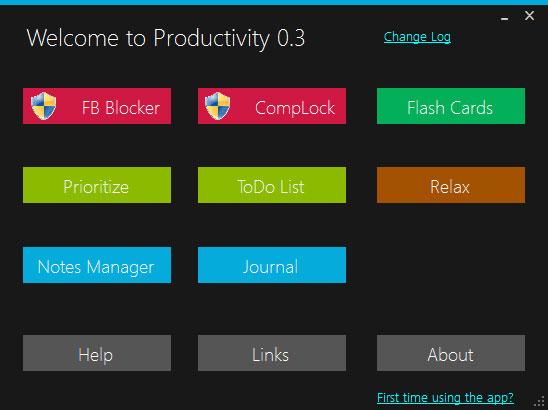Click the orange Relax tile
548x410 pixels.
[x=451, y=185]
